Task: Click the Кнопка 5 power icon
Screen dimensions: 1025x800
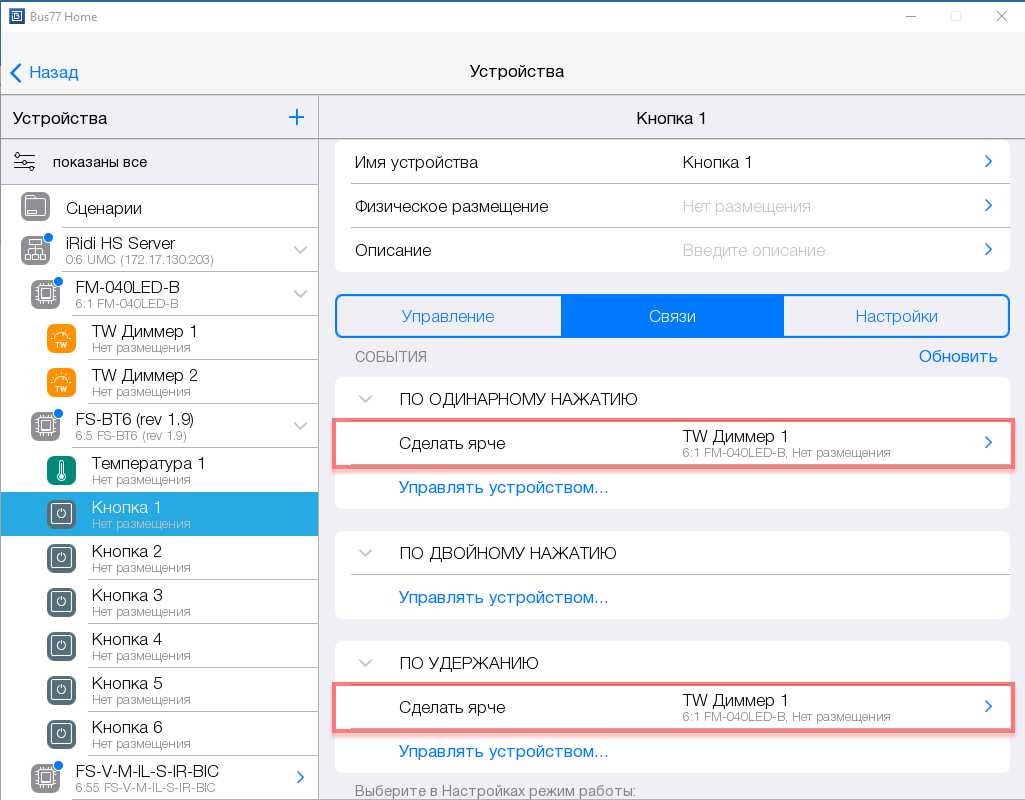Action: 61,691
